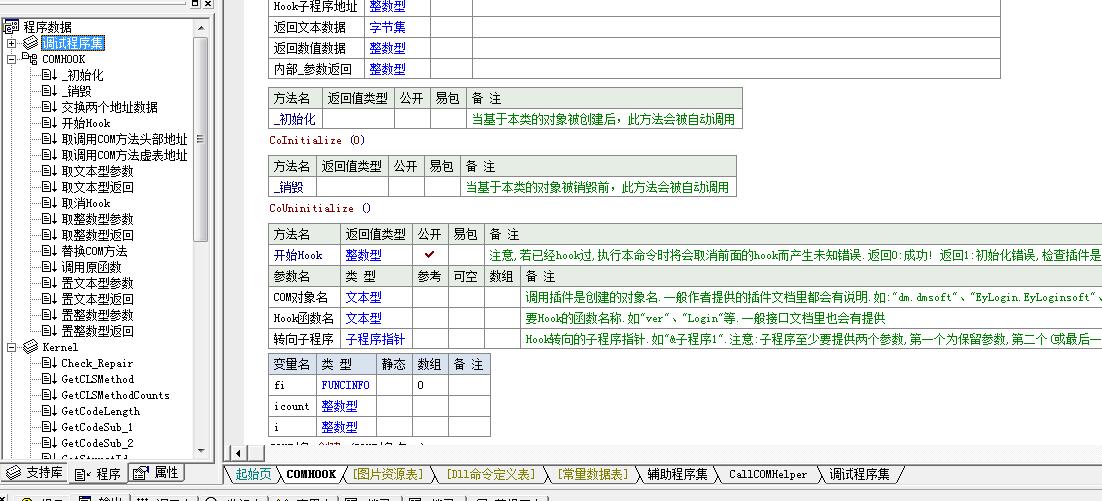Click the subroutine icon beside GetCLSMethodCounts
Screen dimensions: 1102x501
(49, 395)
